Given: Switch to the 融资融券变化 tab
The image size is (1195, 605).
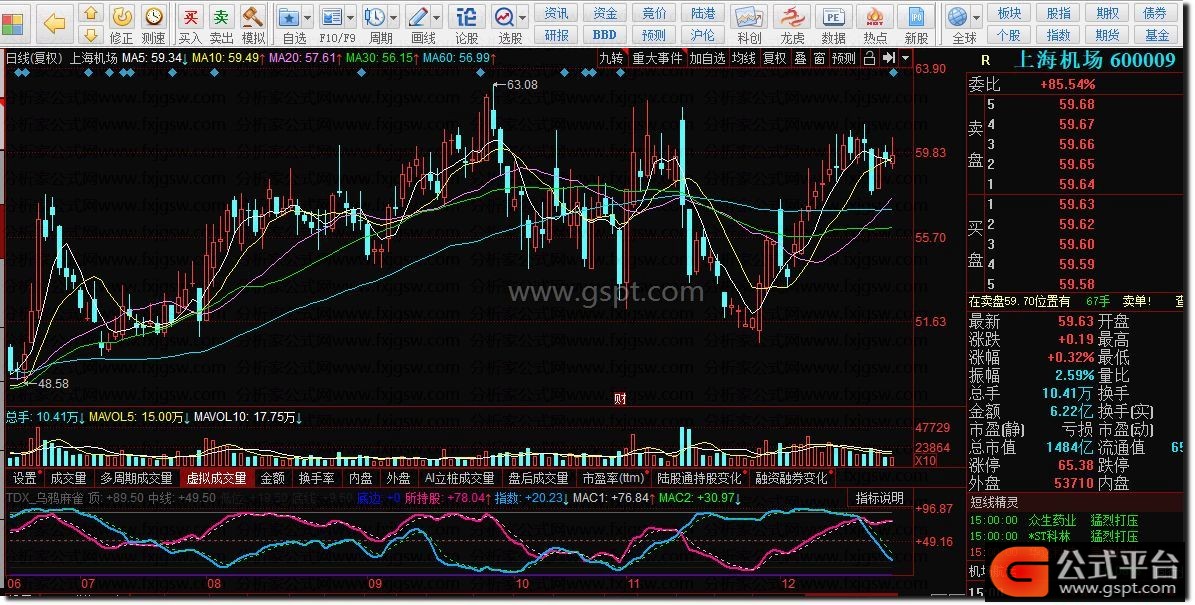Looking at the screenshot, I should click(x=792, y=478).
